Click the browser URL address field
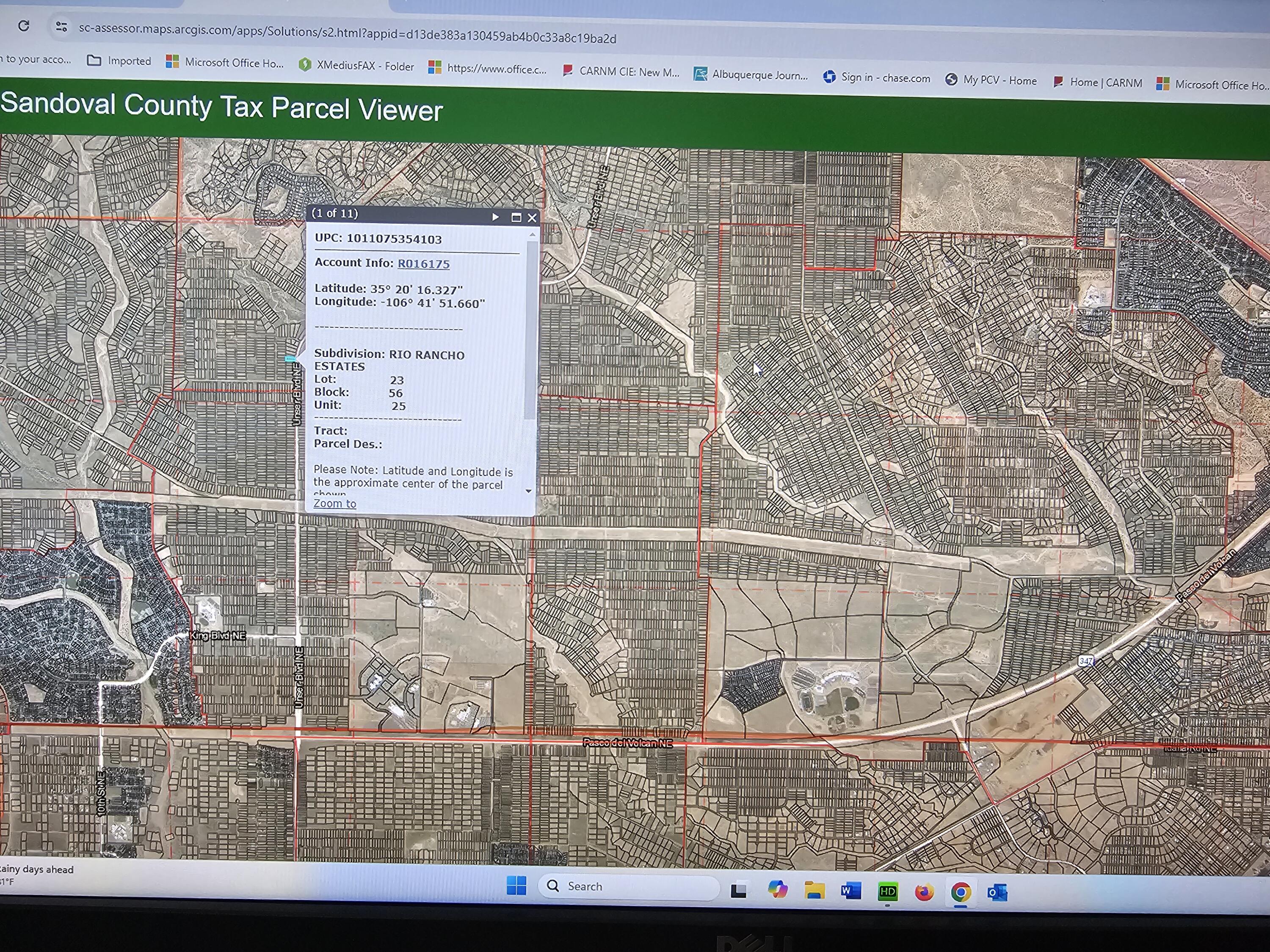This screenshot has height=952, width=1270. pyautogui.click(x=348, y=33)
